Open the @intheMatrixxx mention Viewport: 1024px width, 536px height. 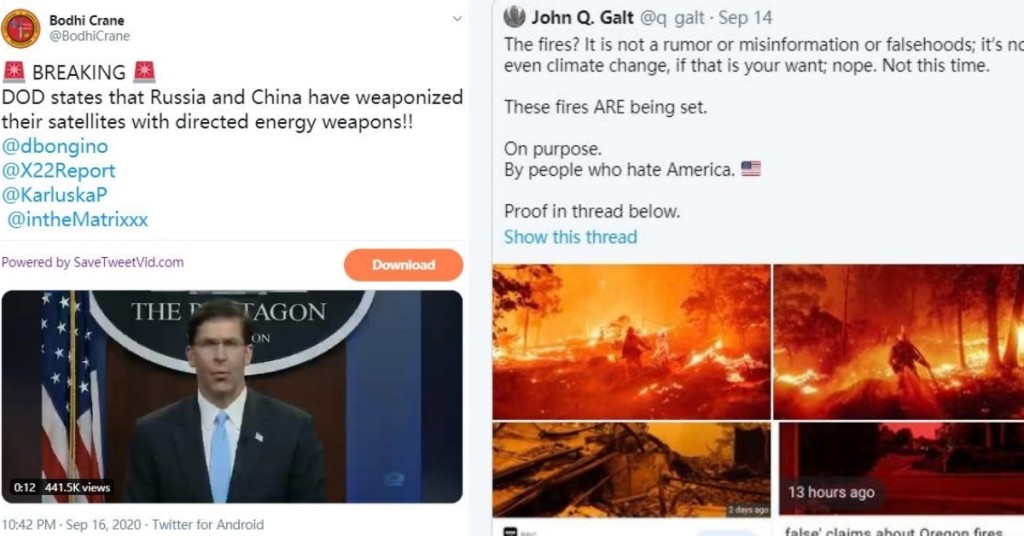tap(78, 219)
